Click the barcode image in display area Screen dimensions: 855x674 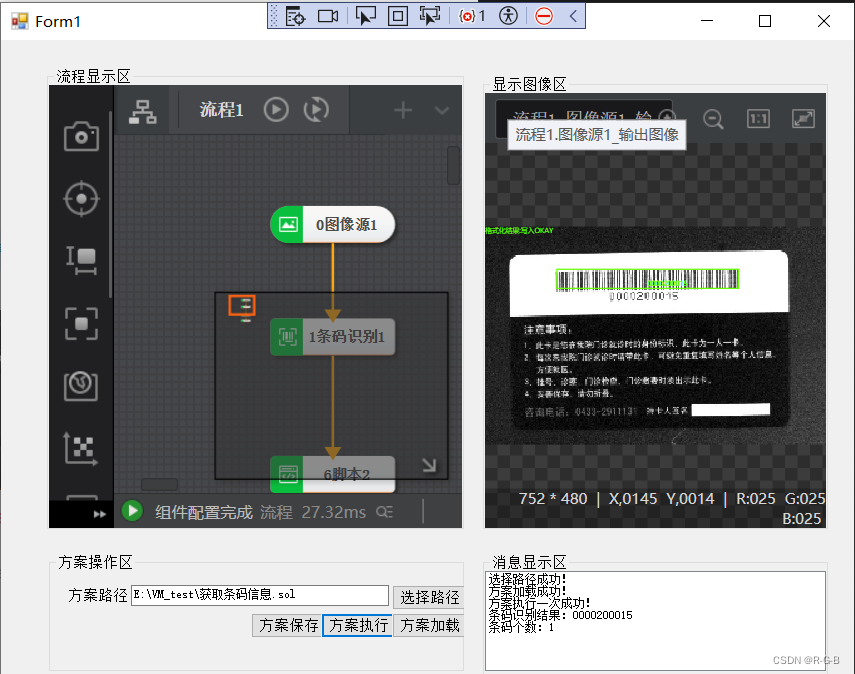click(647, 280)
